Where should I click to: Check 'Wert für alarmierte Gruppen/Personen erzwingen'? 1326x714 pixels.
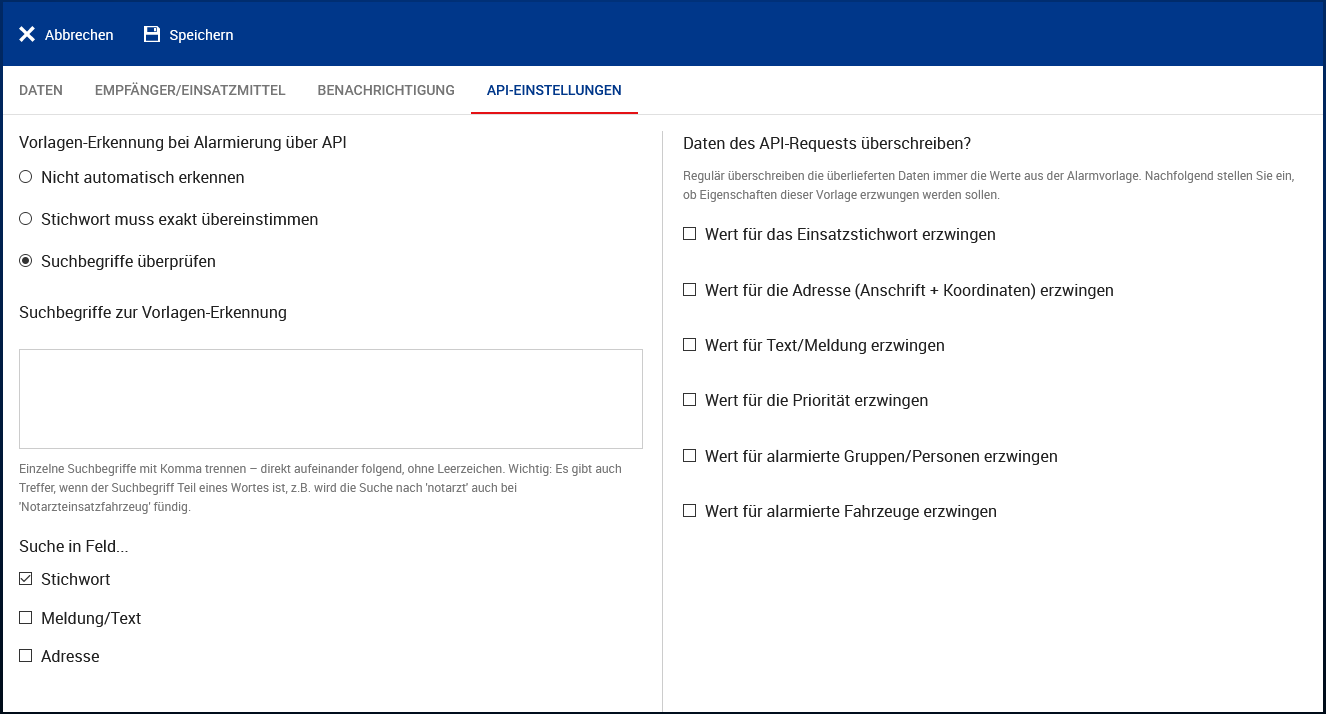pos(689,456)
